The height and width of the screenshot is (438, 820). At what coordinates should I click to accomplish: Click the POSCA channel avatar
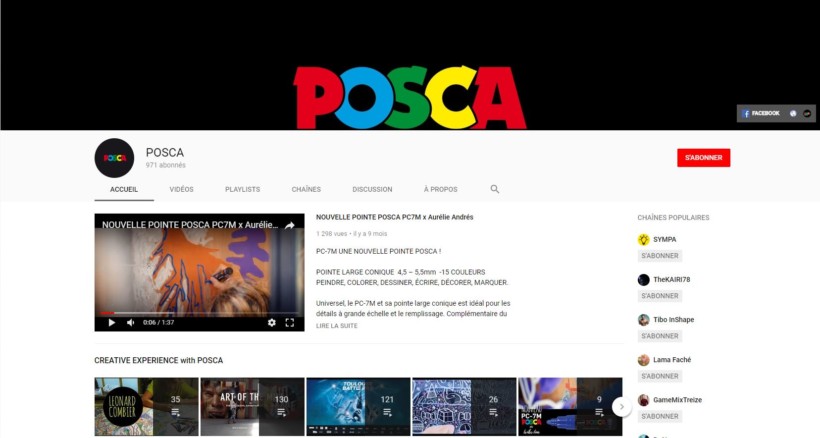(114, 158)
